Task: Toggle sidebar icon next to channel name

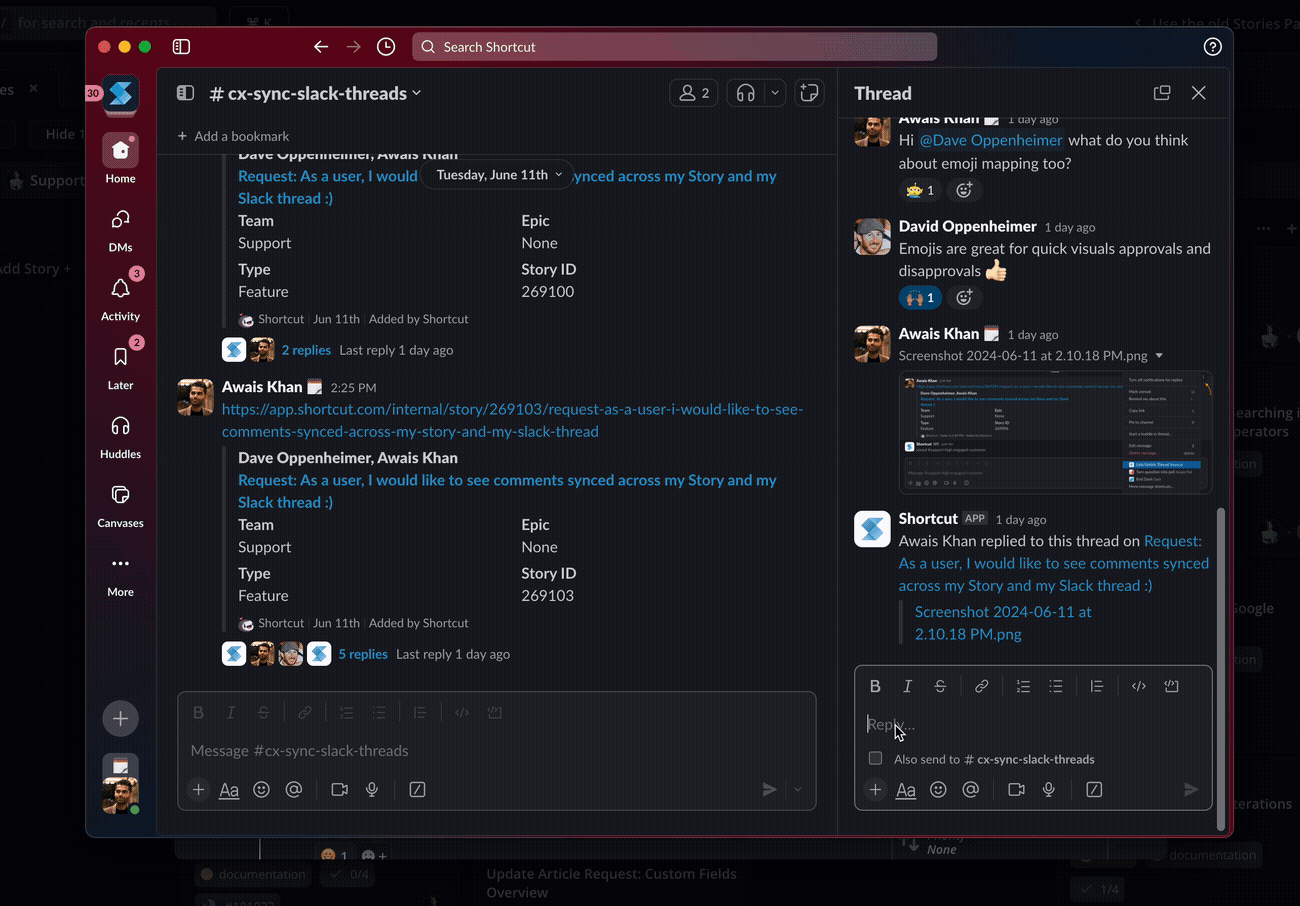Action: pyautogui.click(x=185, y=93)
